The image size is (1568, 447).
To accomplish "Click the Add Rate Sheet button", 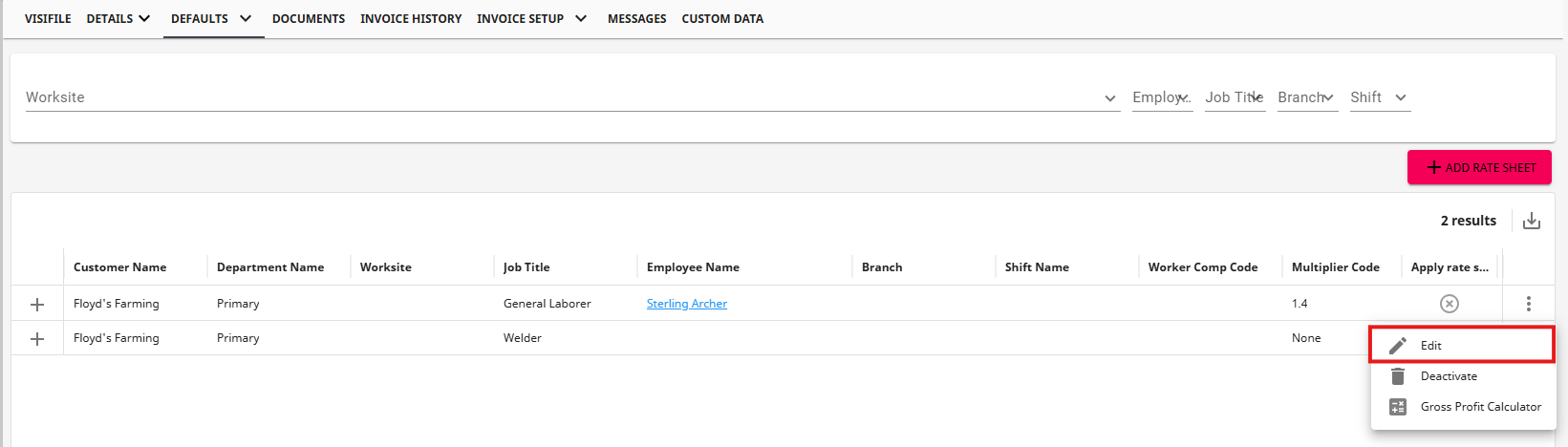I will click(1479, 167).
